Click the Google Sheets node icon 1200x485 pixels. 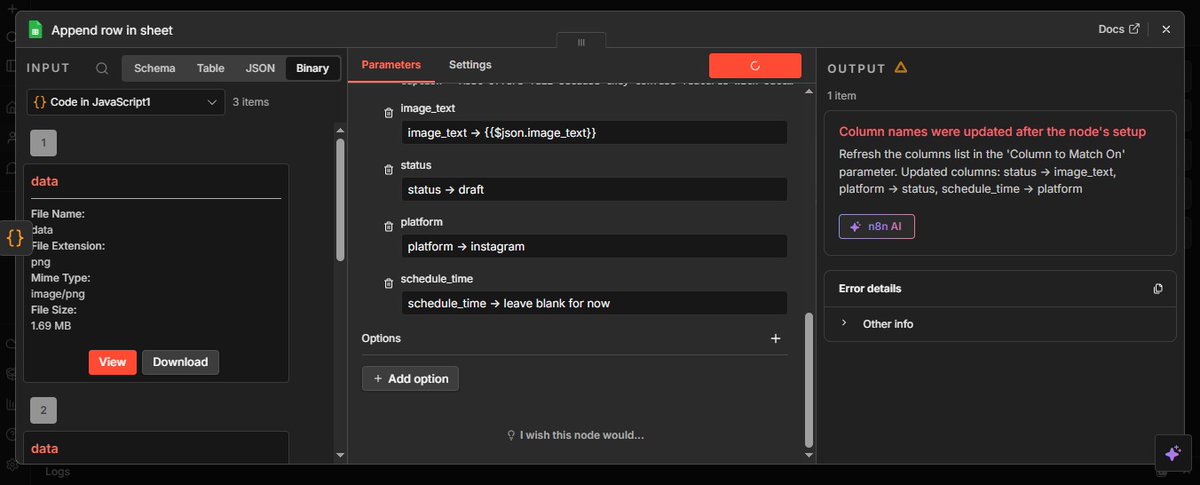click(x=35, y=30)
